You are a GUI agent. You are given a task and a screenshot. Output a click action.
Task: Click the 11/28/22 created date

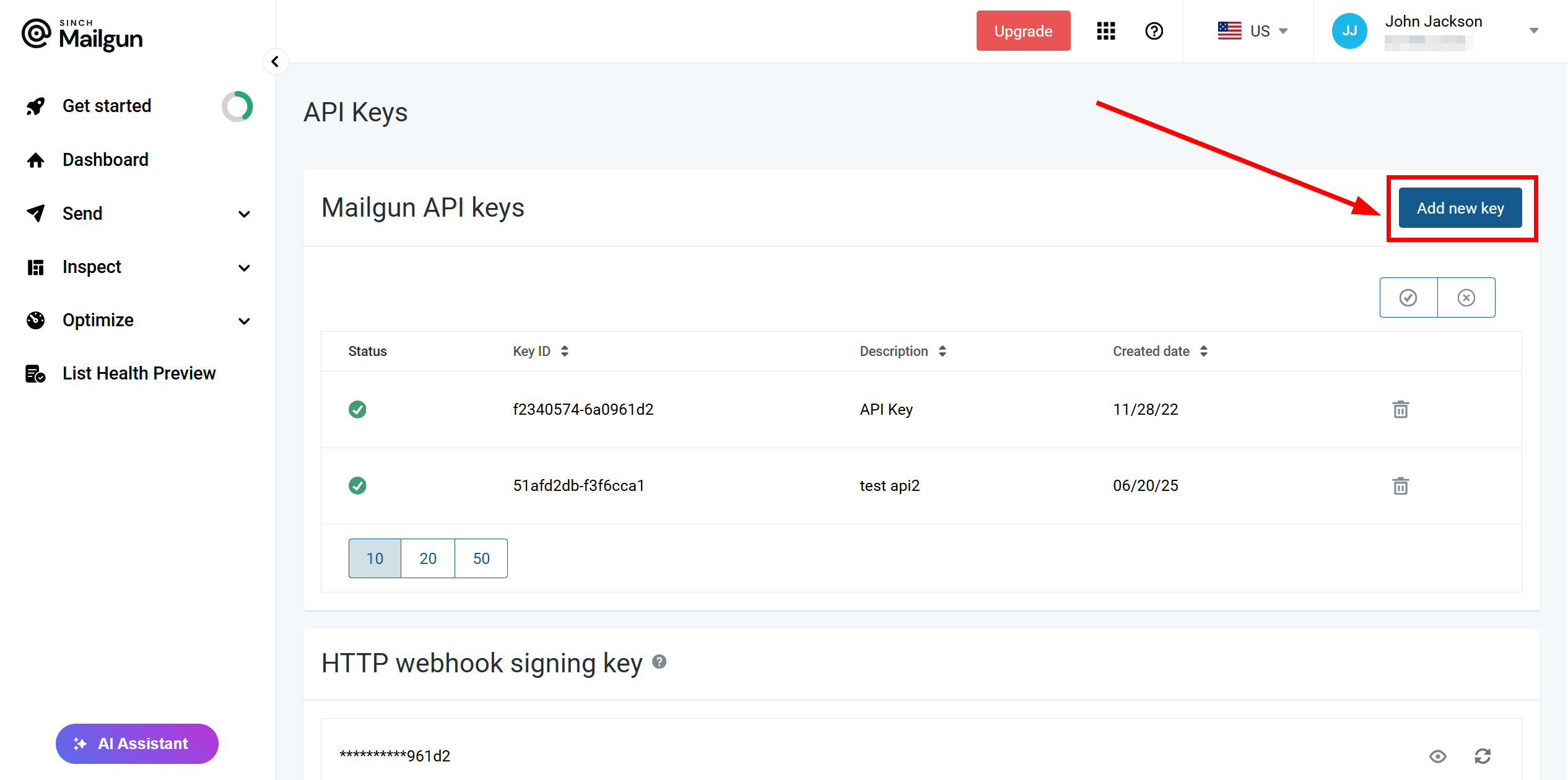tap(1146, 409)
